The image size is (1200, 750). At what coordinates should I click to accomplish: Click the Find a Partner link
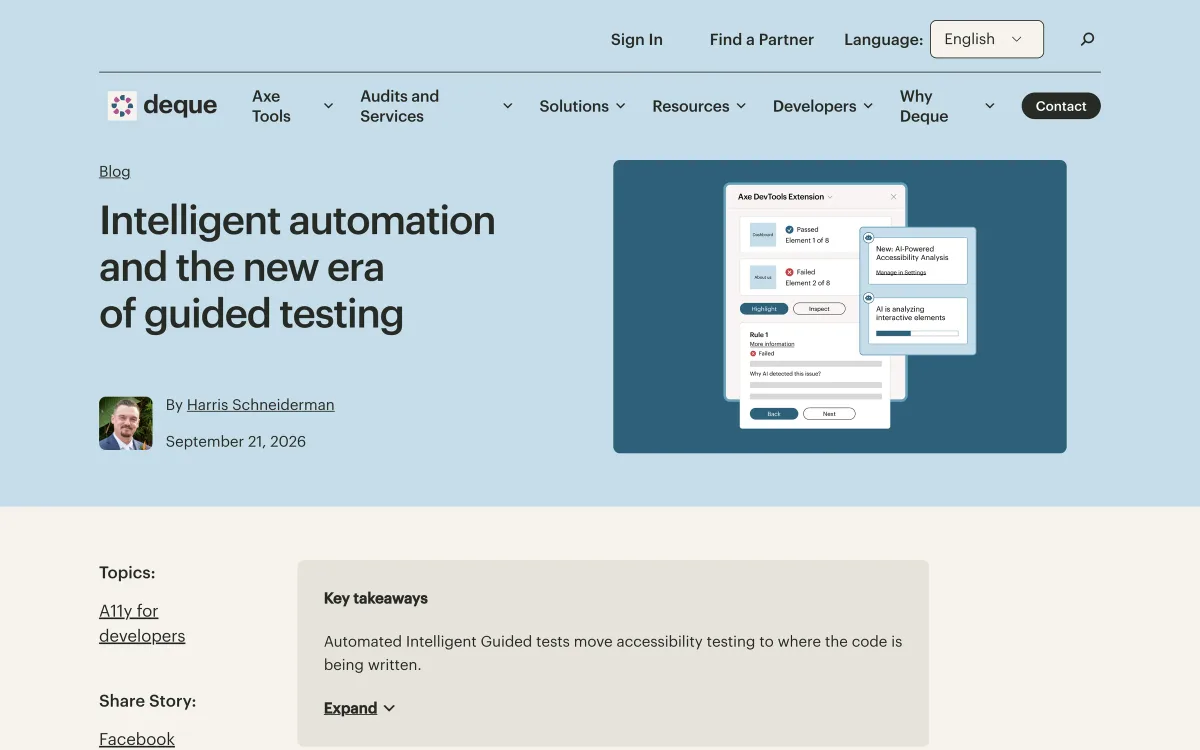pos(762,39)
